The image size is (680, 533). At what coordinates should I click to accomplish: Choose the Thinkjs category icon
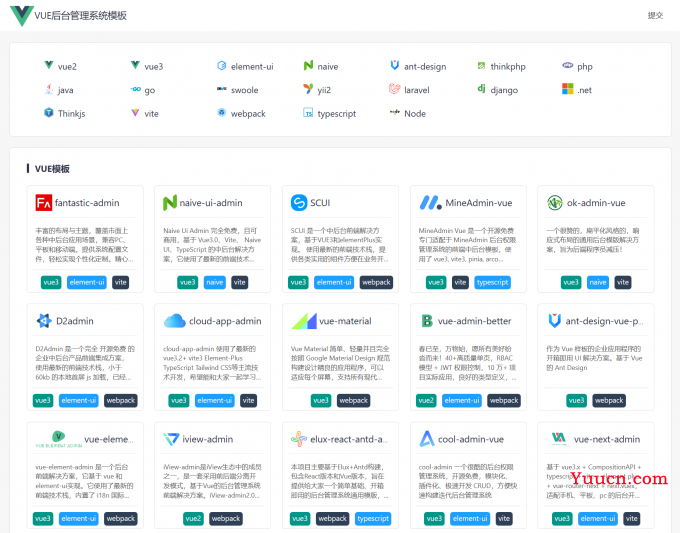(49, 113)
